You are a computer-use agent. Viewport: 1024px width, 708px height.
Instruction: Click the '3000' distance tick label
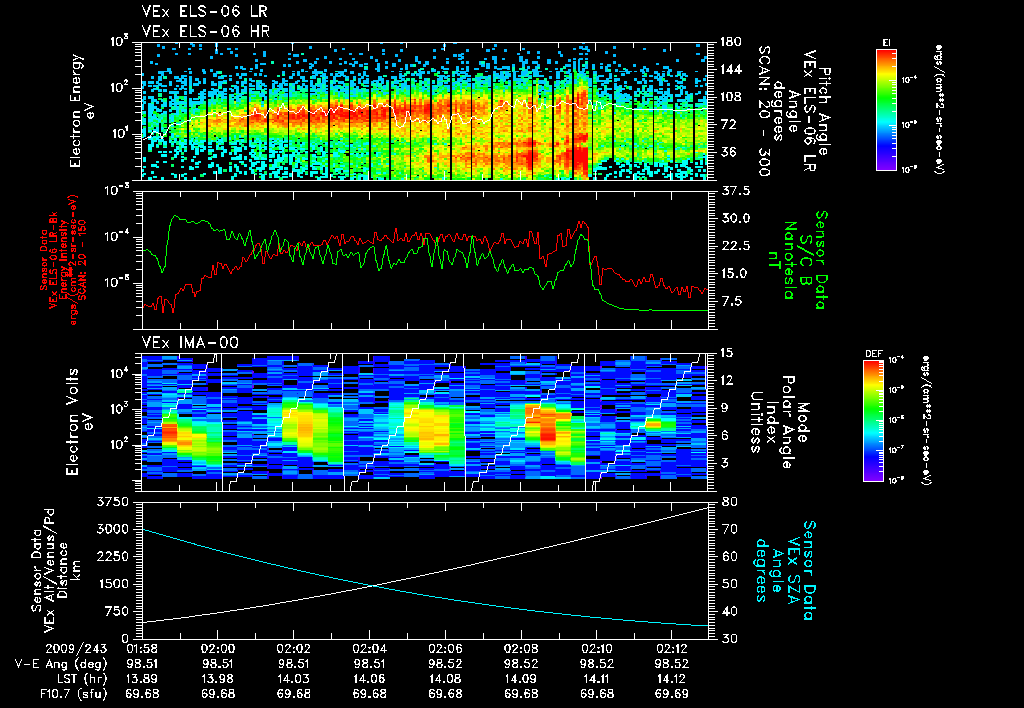coord(113,530)
